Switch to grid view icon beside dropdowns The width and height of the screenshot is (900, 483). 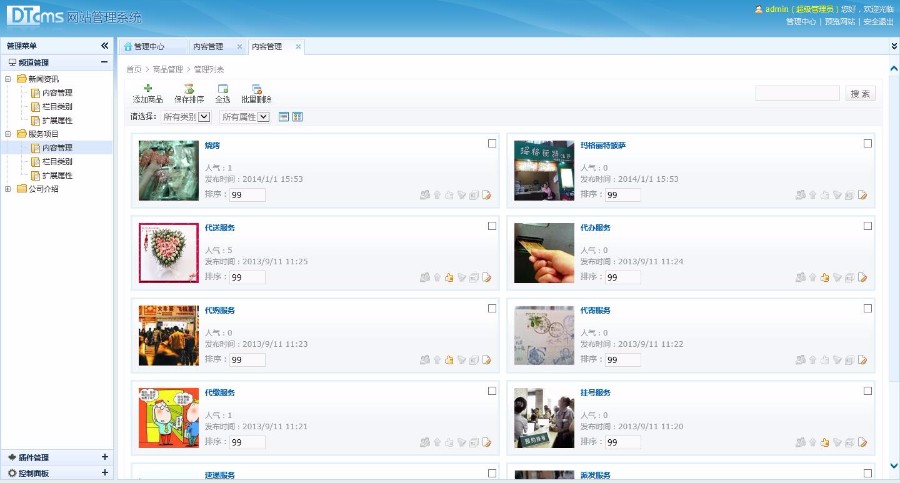tap(297, 117)
